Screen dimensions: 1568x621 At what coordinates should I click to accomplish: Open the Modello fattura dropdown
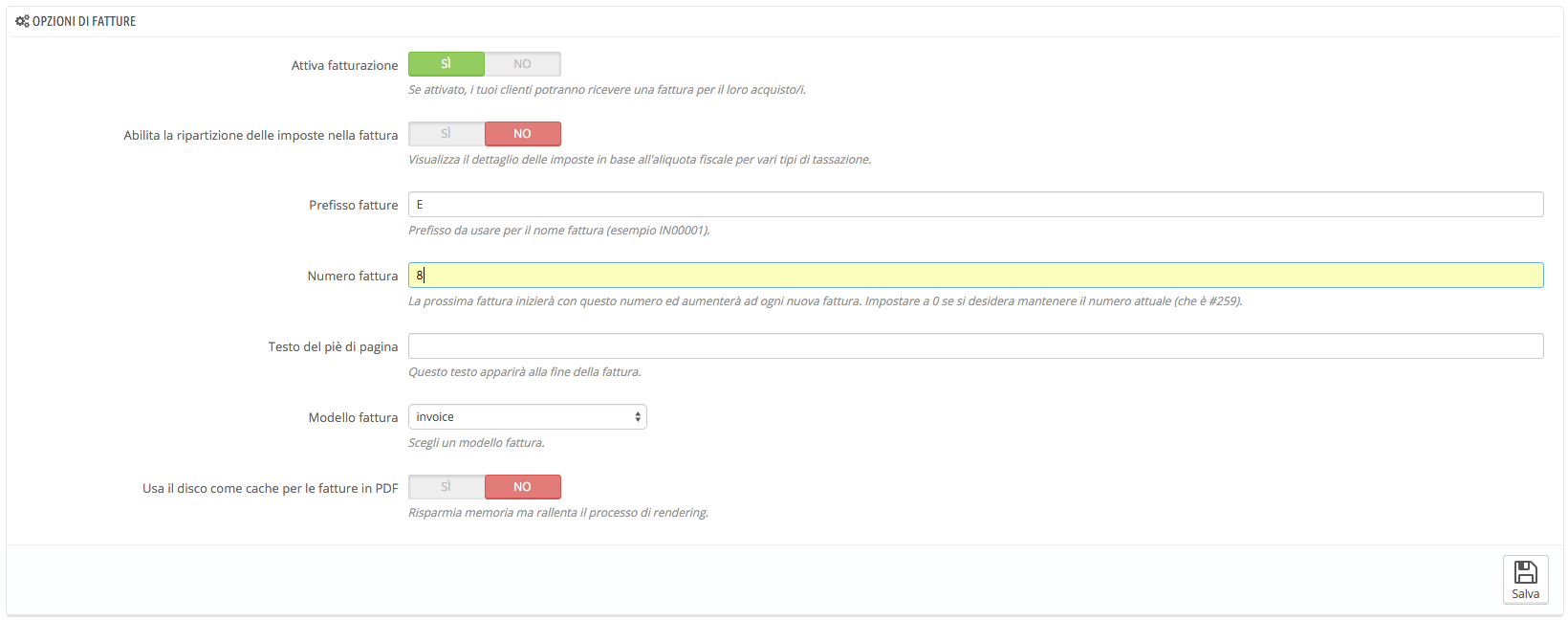point(527,417)
